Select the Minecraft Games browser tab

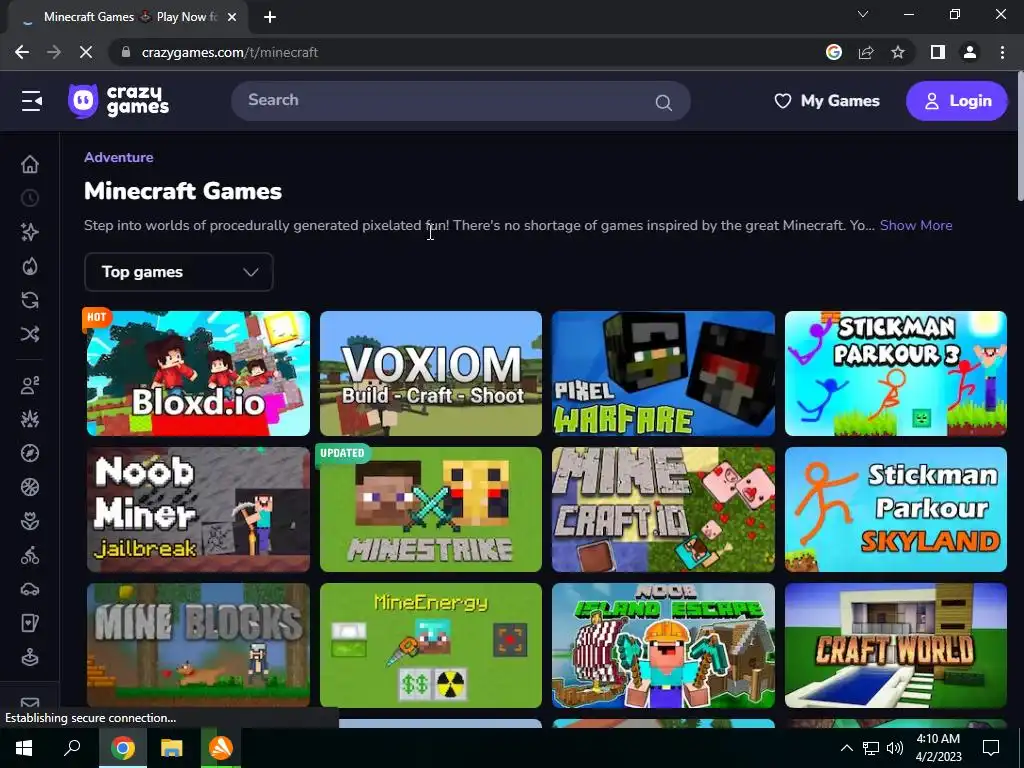[x=129, y=17]
